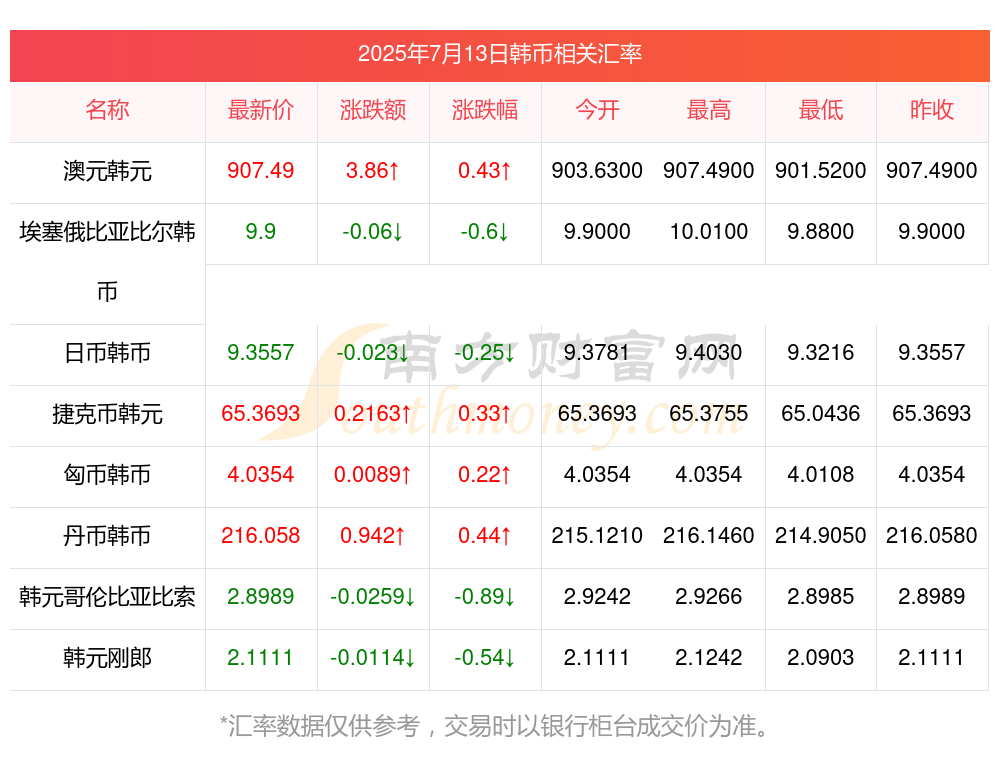This screenshot has width=1000, height=757.
Task: Click red latest price 216.058
Action: 261,536
